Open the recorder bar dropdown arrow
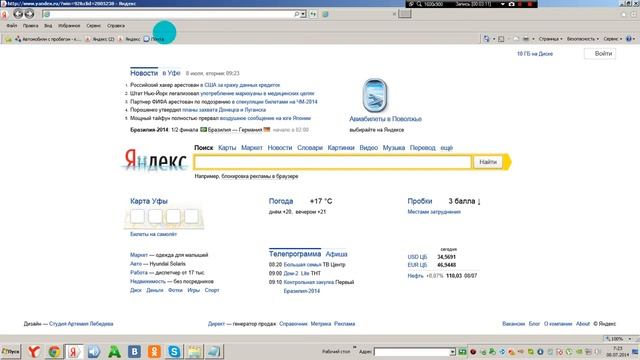This screenshot has height=360, width=640. point(503,4)
